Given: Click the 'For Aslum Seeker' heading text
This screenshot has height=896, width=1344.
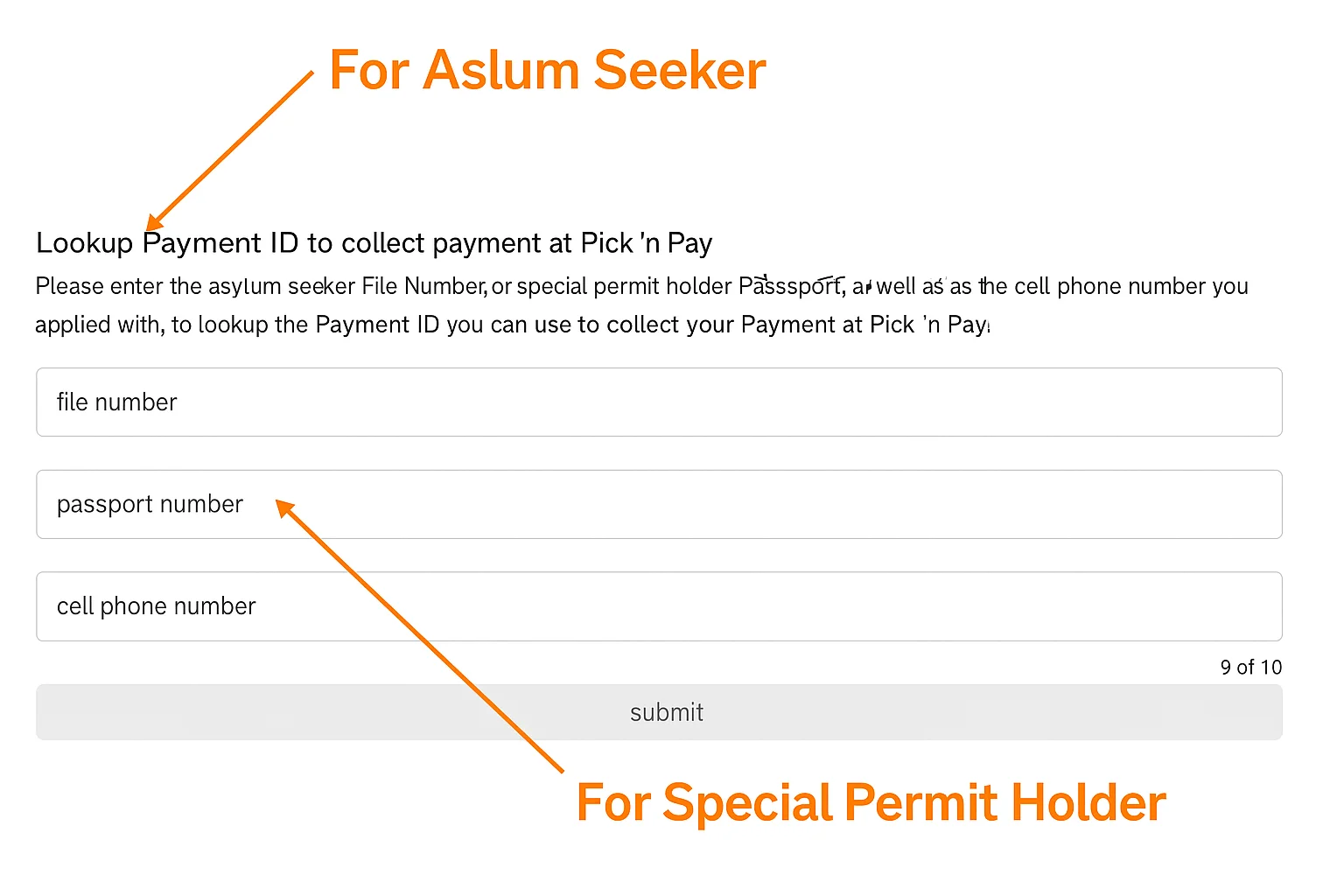Looking at the screenshot, I should tap(548, 71).
